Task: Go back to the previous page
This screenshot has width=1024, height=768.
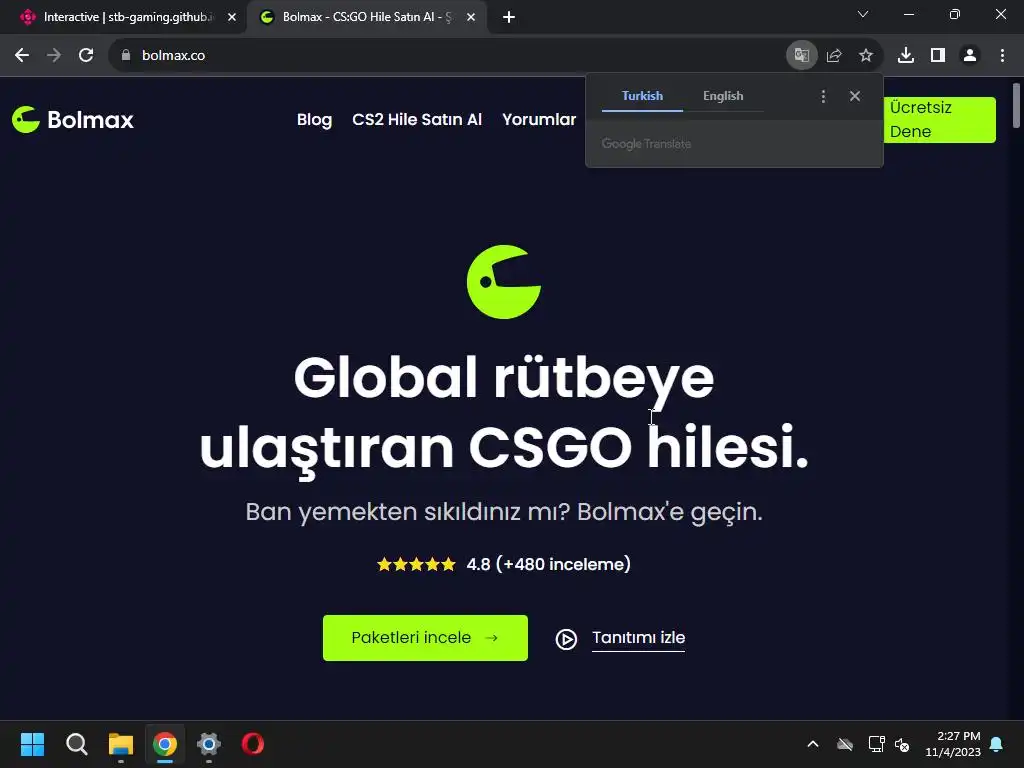Action: 22,56
